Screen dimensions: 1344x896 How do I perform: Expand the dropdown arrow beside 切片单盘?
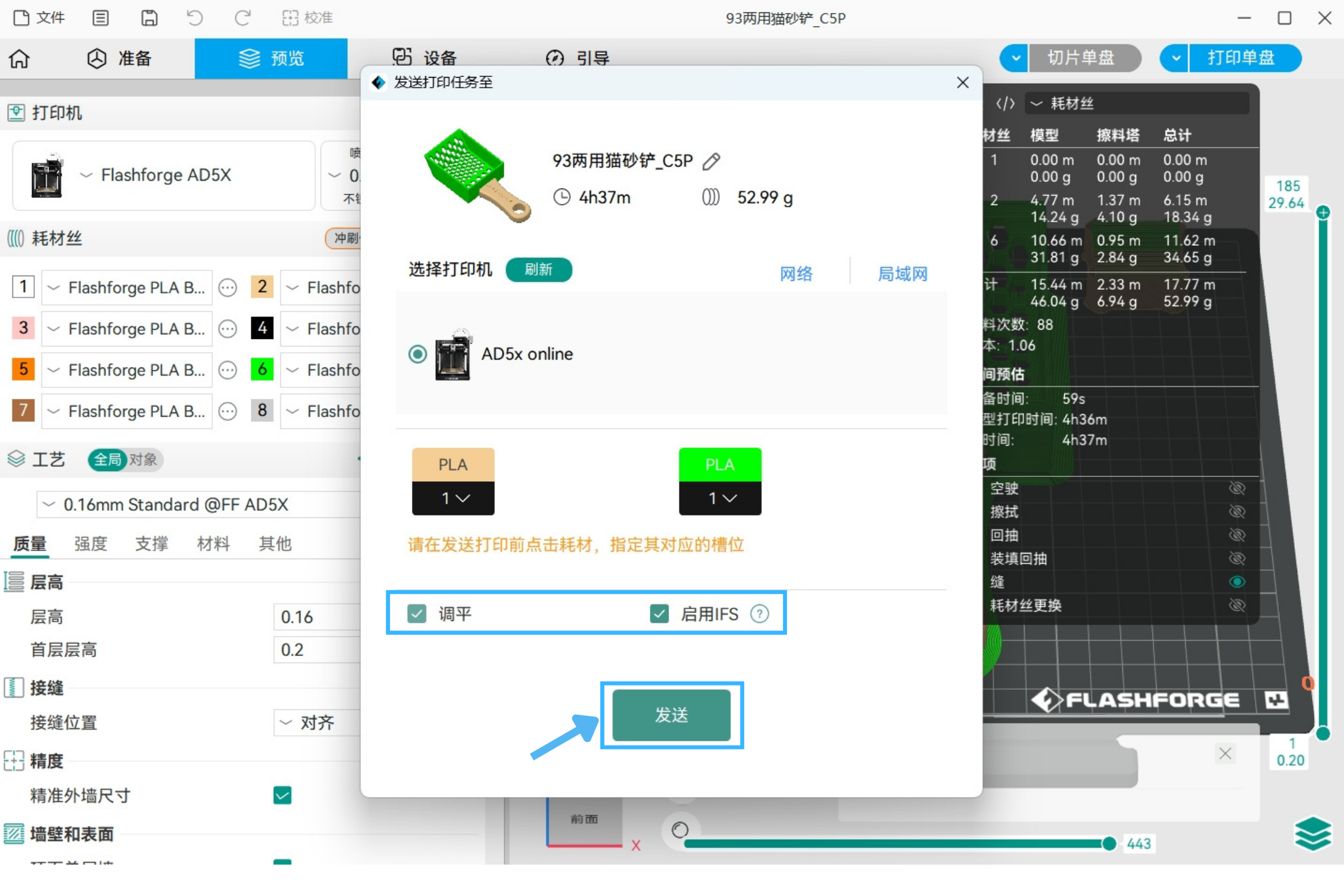1015,58
